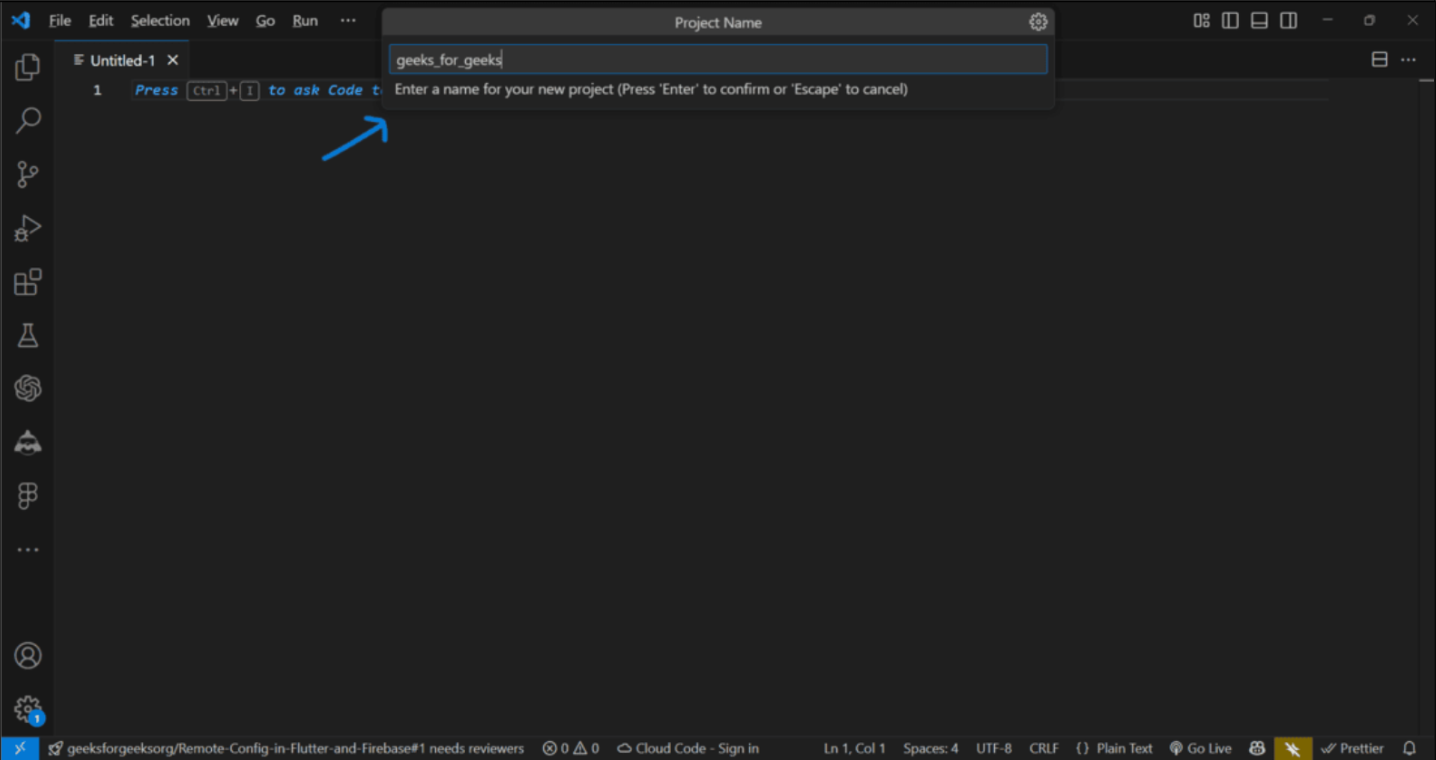Open the Accounts menu icon

[x=27, y=656]
